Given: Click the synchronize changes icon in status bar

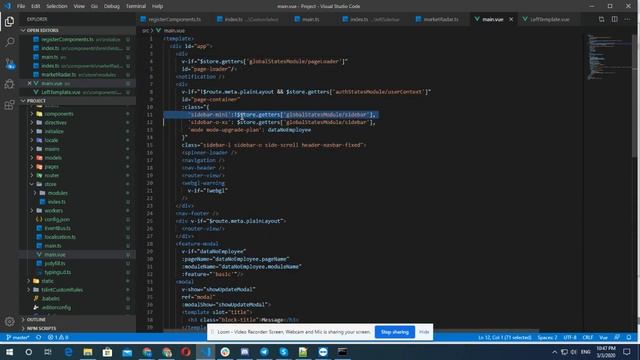Looking at the screenshot, I should (38, 338).
